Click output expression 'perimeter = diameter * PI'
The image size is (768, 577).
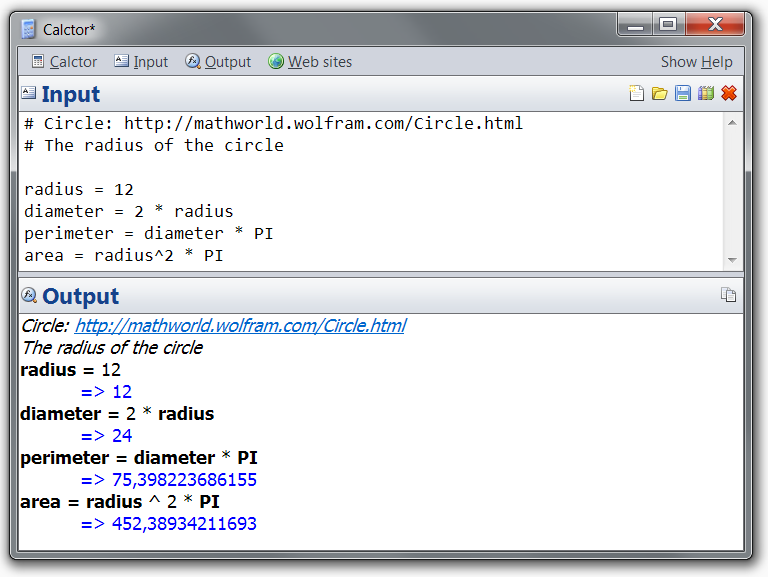tap(139, 458)
